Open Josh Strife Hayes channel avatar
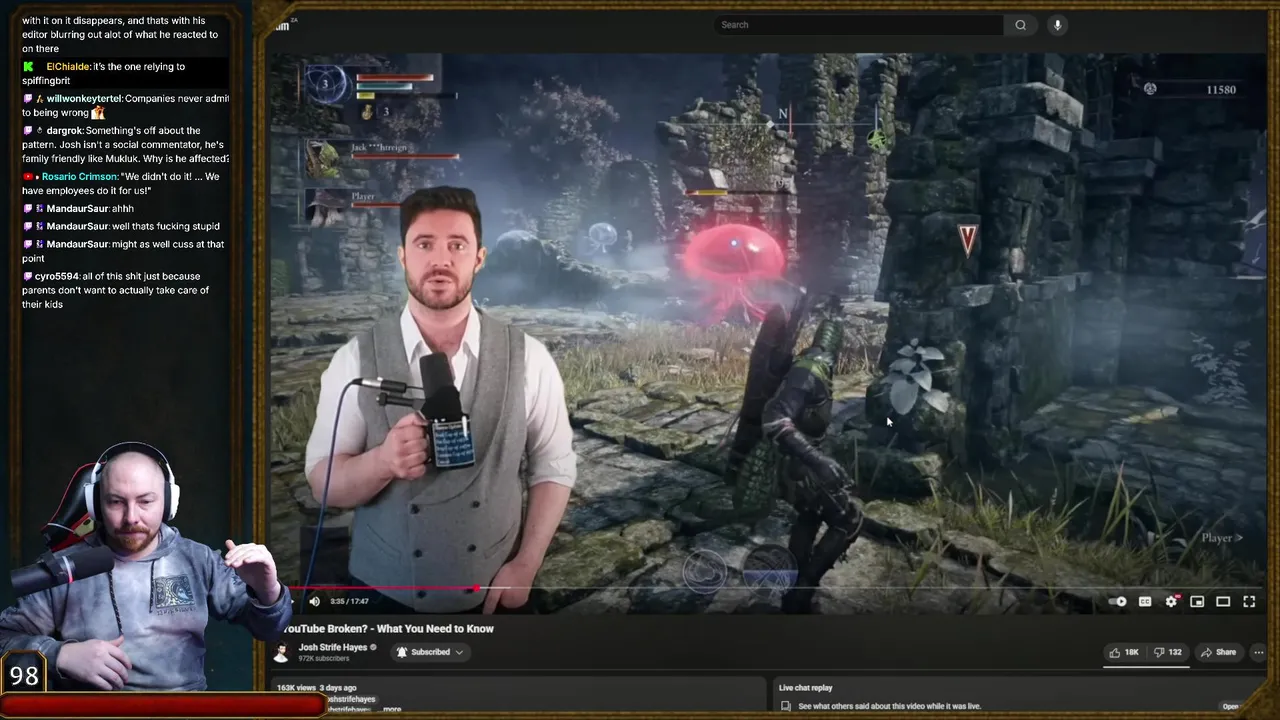Screen dimensions: 1280x720 [x=282, y=652]
